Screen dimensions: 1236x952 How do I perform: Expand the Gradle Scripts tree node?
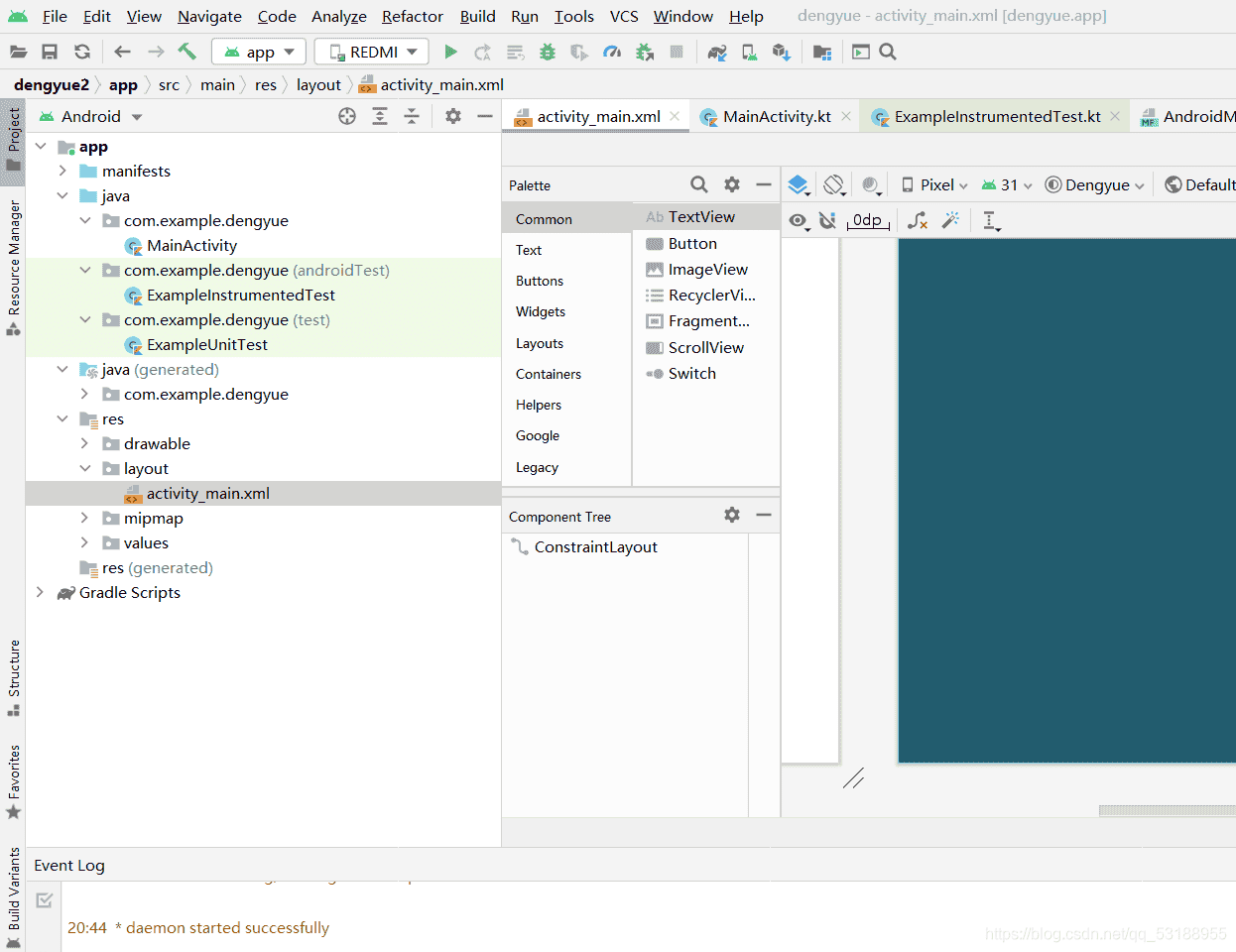[40, 592]
